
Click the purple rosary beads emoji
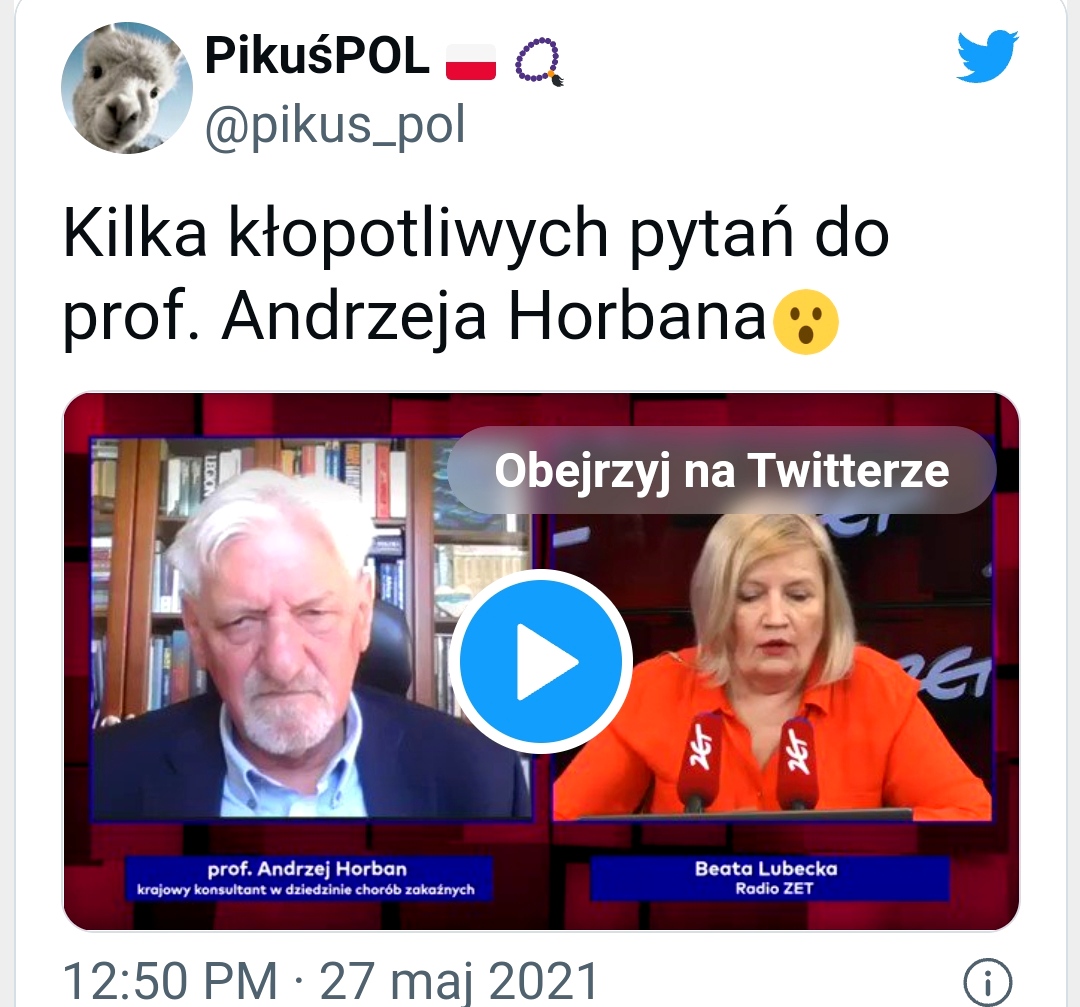point(540,62)
